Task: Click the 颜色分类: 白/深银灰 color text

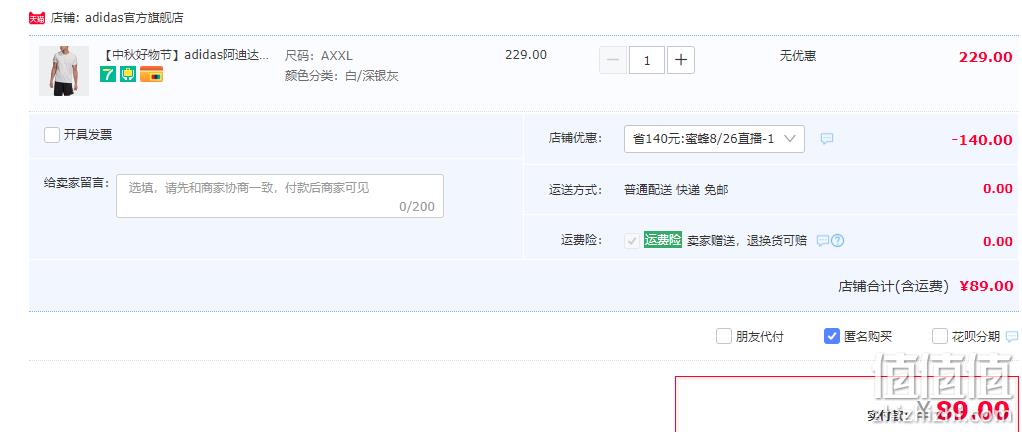Action: [x=342, y=76]
